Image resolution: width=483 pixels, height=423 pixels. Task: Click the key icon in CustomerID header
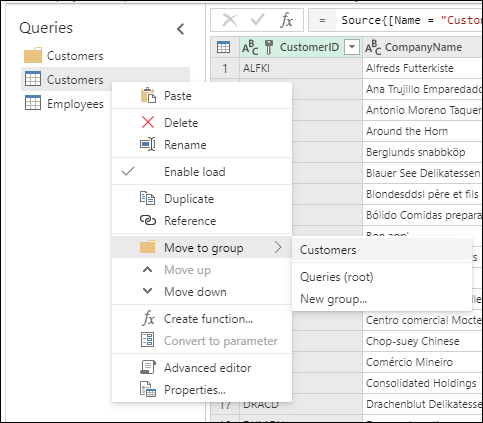269,47
